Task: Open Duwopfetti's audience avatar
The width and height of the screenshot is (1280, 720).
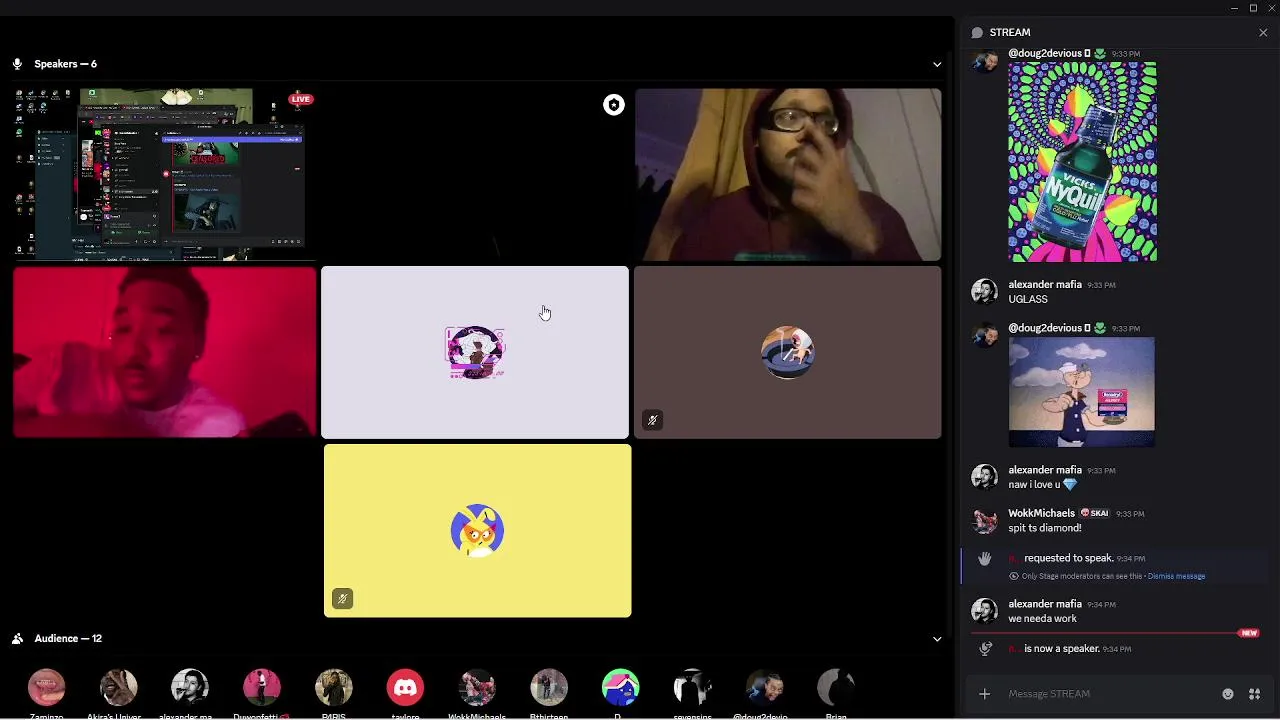Action: (262, 688)
